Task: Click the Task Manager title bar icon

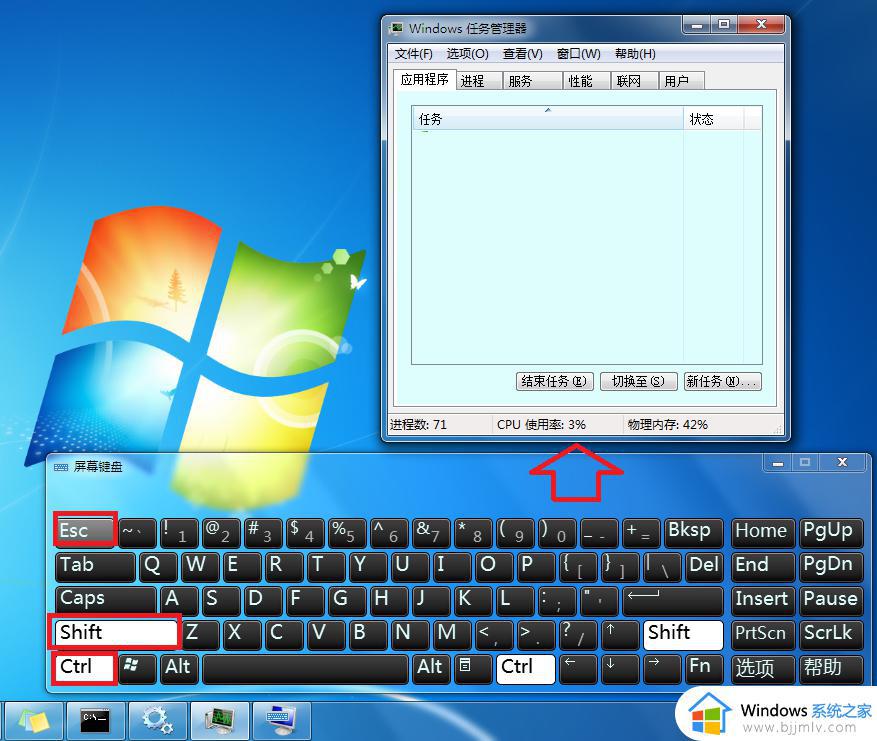Action: click(396, 27)
